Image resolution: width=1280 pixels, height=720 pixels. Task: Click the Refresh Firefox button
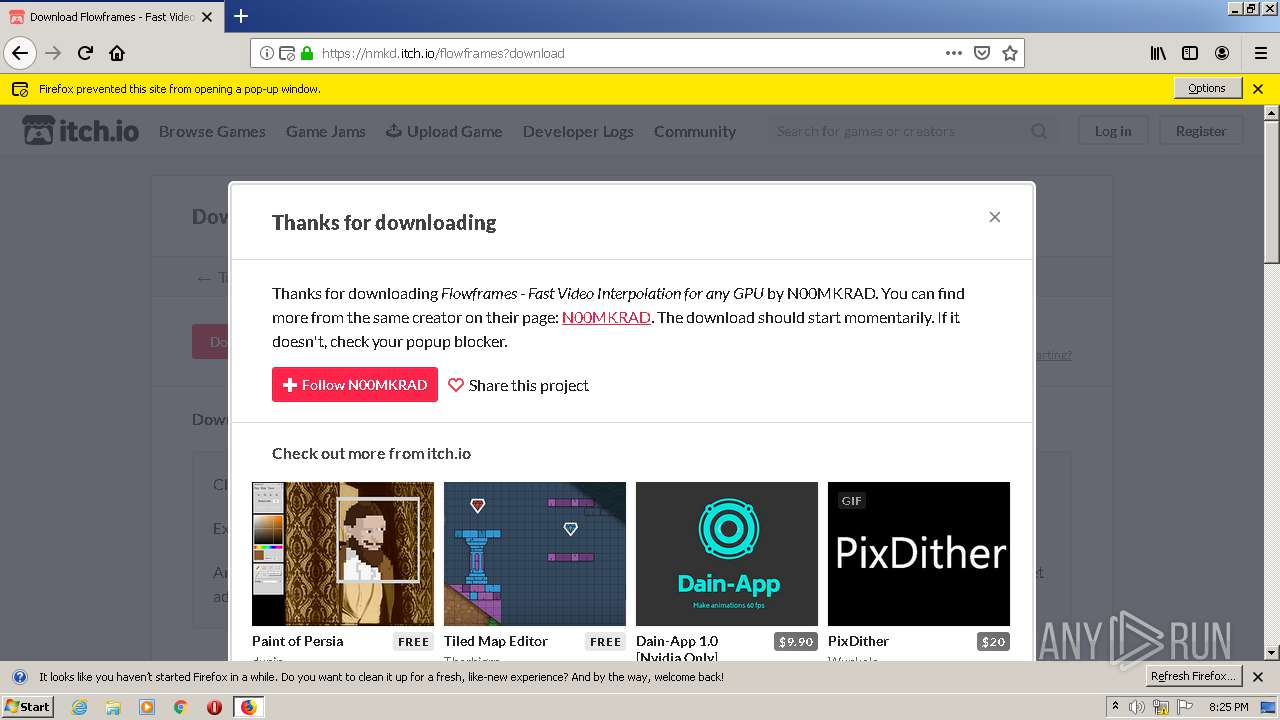pyautogui.click(x=1193, y=676)
